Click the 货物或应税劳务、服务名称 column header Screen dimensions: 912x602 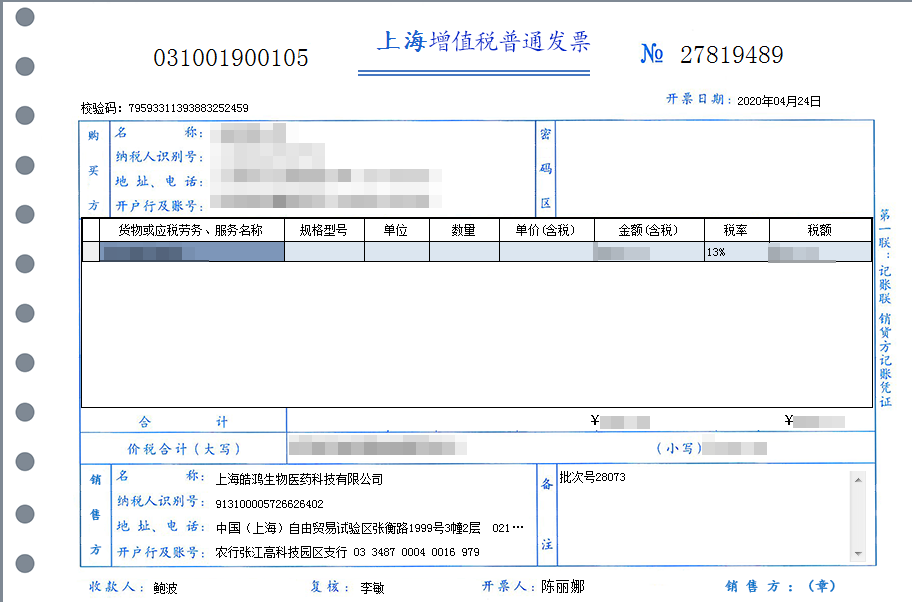(x=190, y=230)
